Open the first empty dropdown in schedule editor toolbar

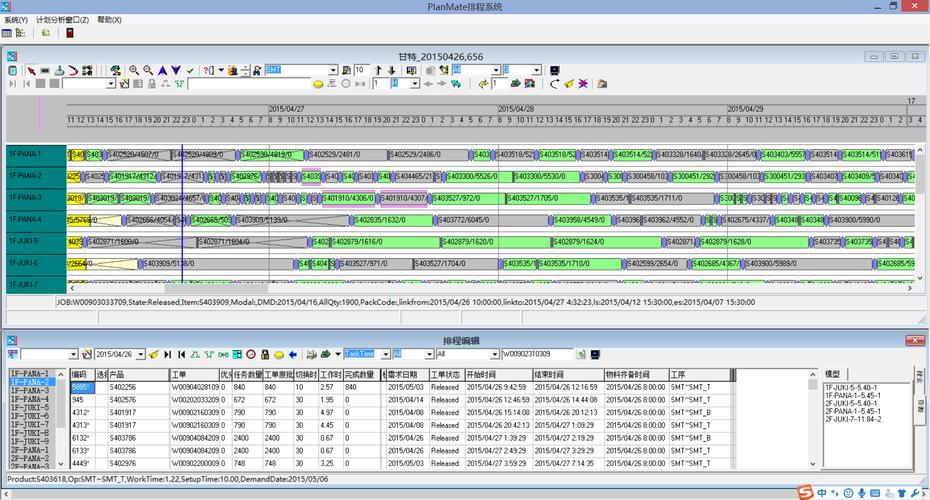pyautogui.click(x=73, y=354)
